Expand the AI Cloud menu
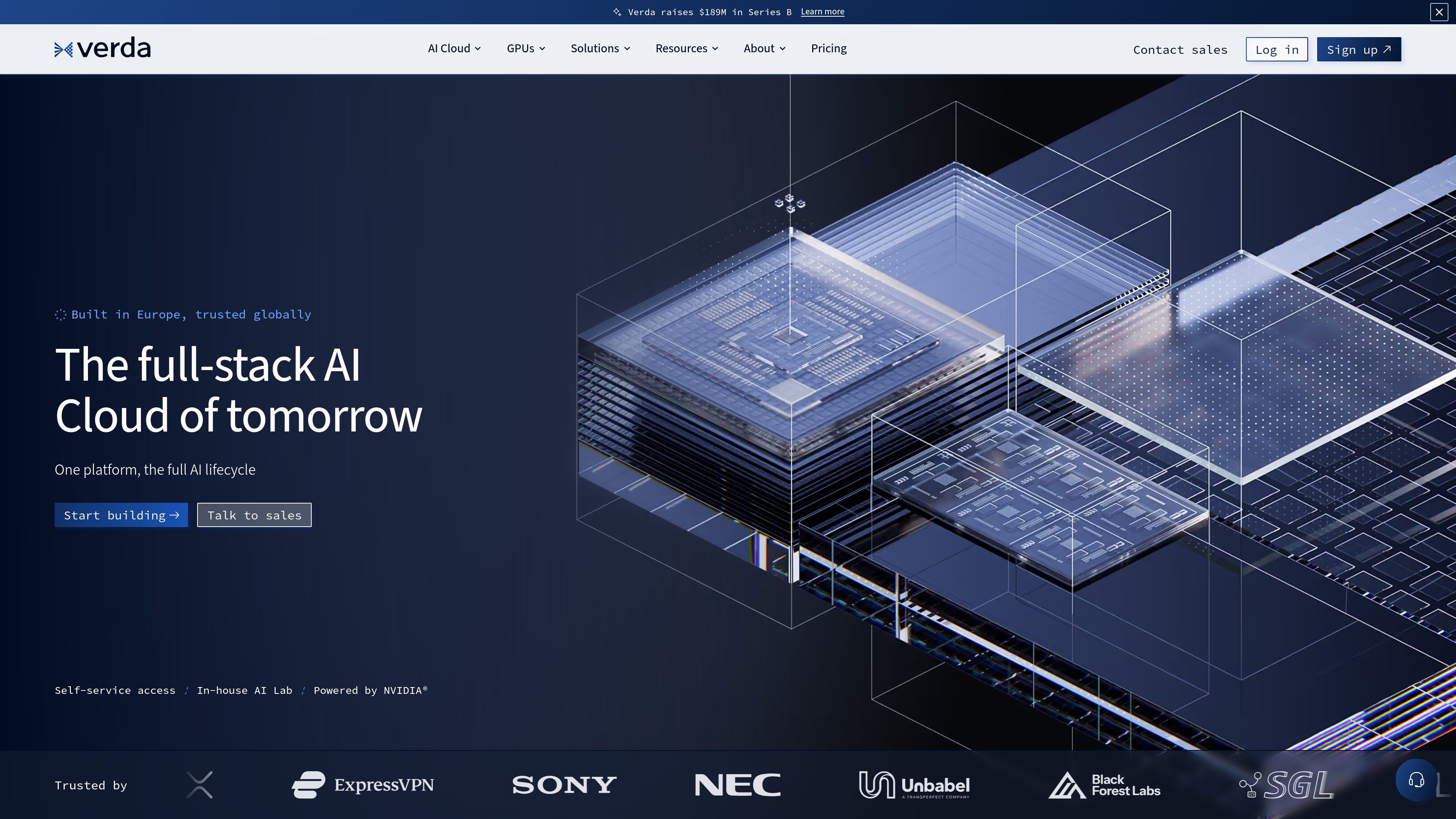The width and height of the screenshot is (1456, 819). point(455,49)
